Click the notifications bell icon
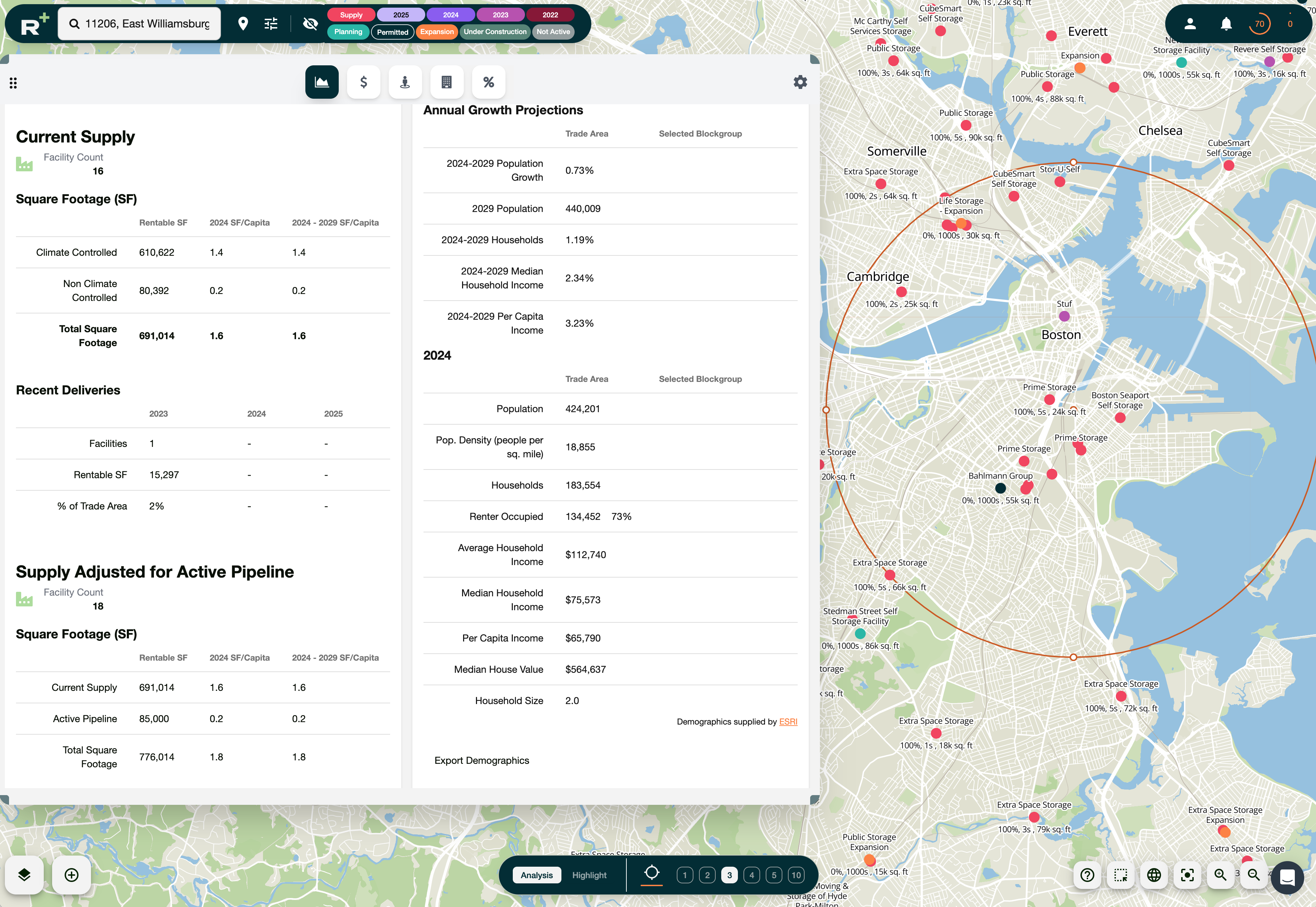Image resolution: width=1316 pixels, height=907 pixels. click(1226, 23)
